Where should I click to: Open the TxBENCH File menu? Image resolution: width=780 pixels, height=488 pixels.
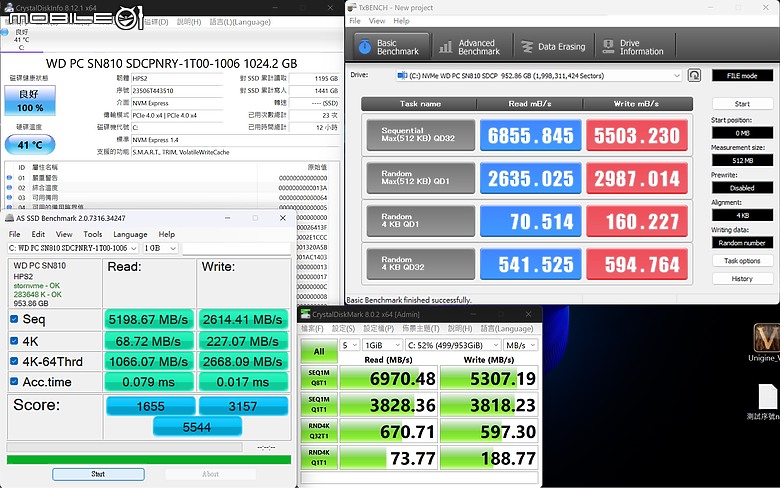pyautogui.click(x=355, y=21)
